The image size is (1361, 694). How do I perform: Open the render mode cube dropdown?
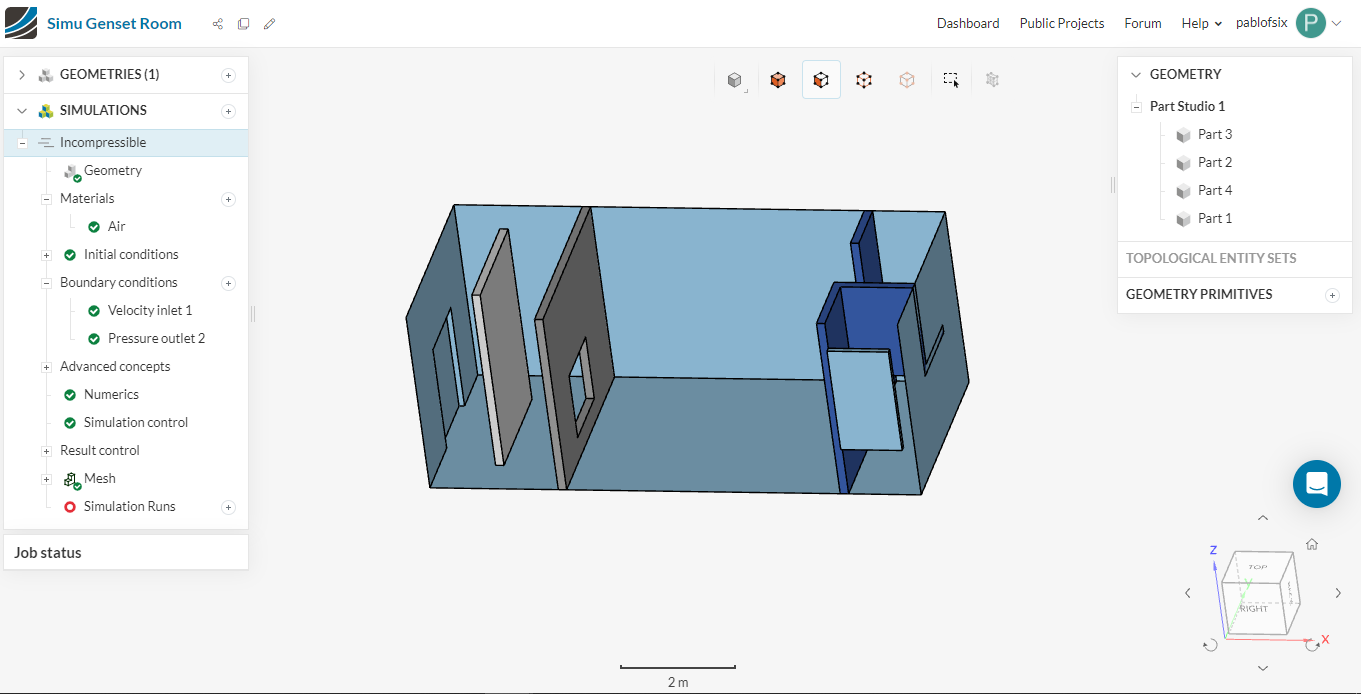point(735,80)
